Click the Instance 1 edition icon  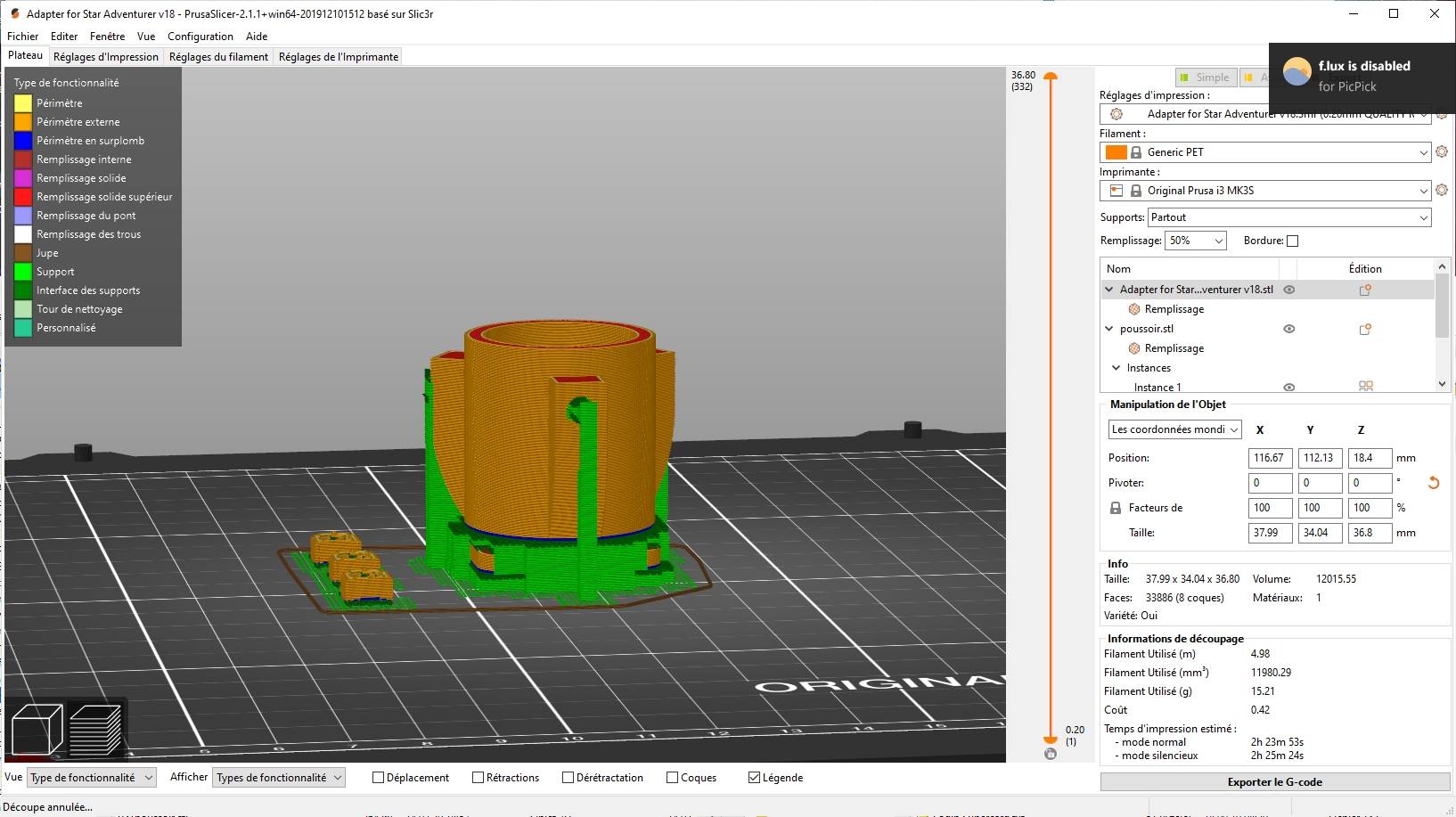1365,387
